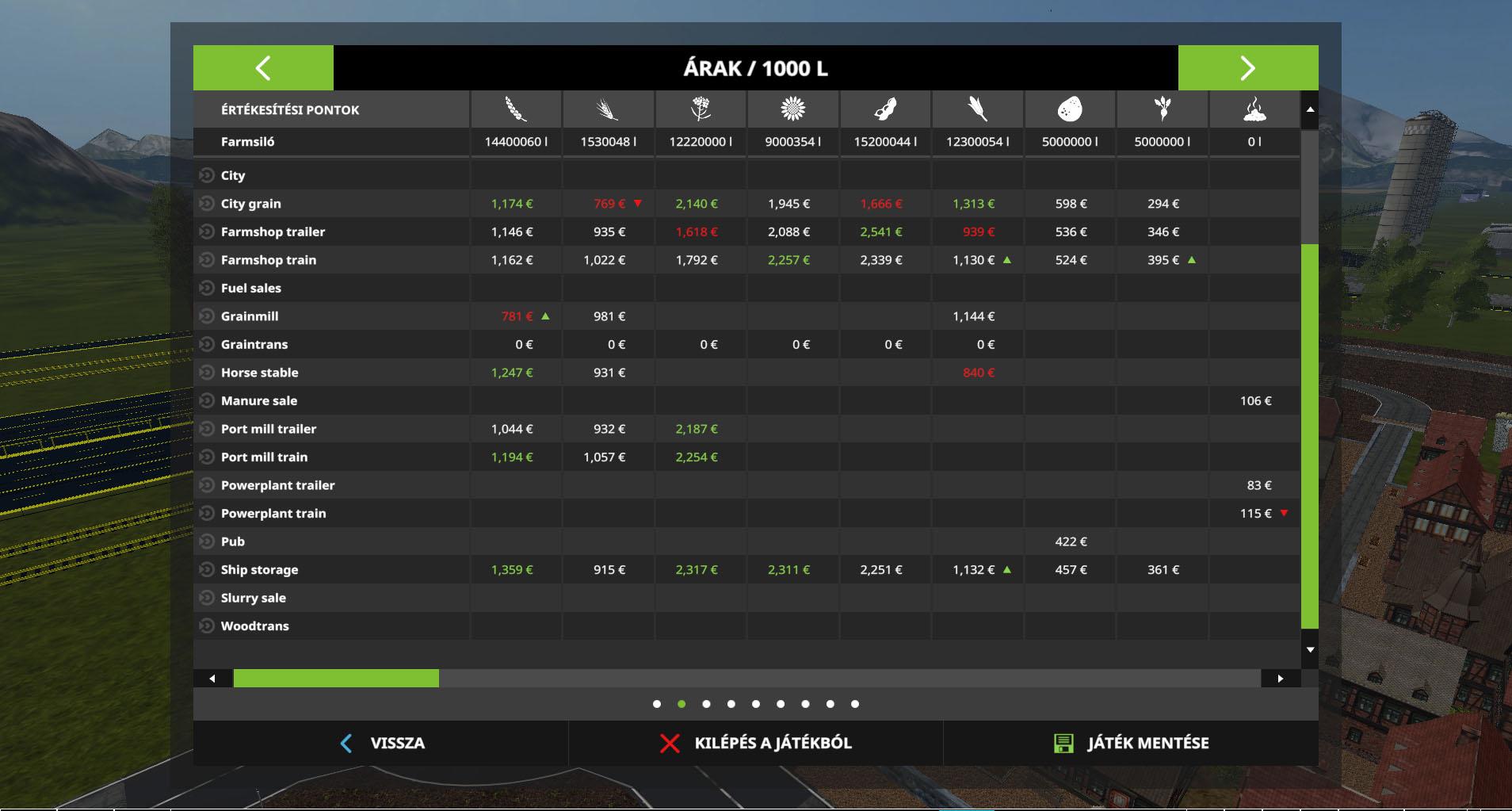Image resolution: width=1512 pixels, height=811 pixels.
Task: Go to the previous page with left chevron
Action: pyautogui.click(x=263, y=68)
